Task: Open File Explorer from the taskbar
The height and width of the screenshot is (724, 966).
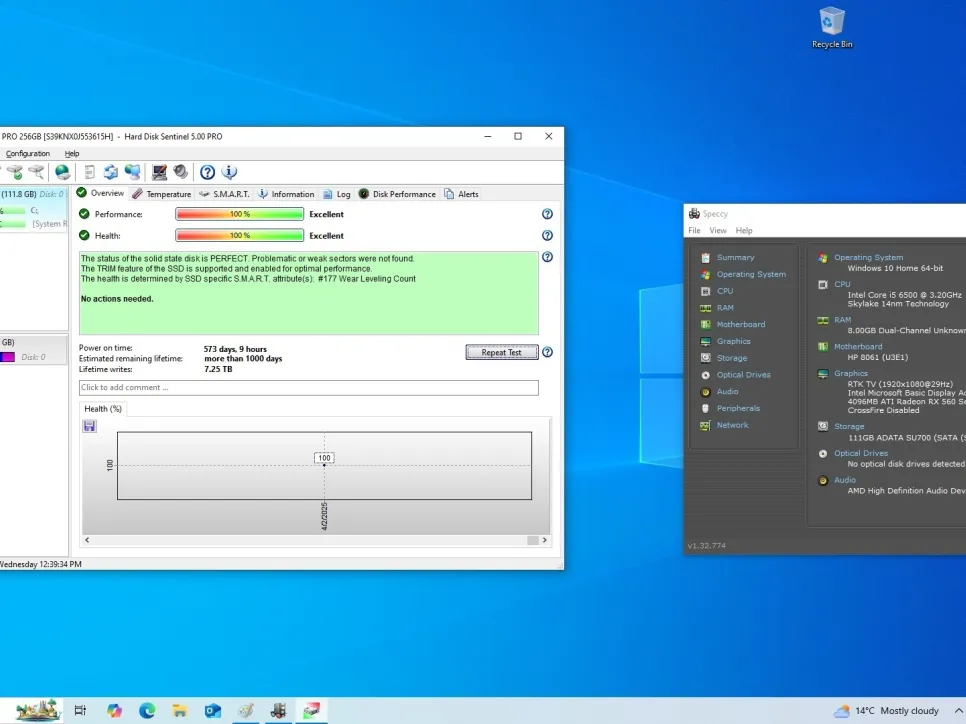Action: pyautogui.click(x=179, y=710)
